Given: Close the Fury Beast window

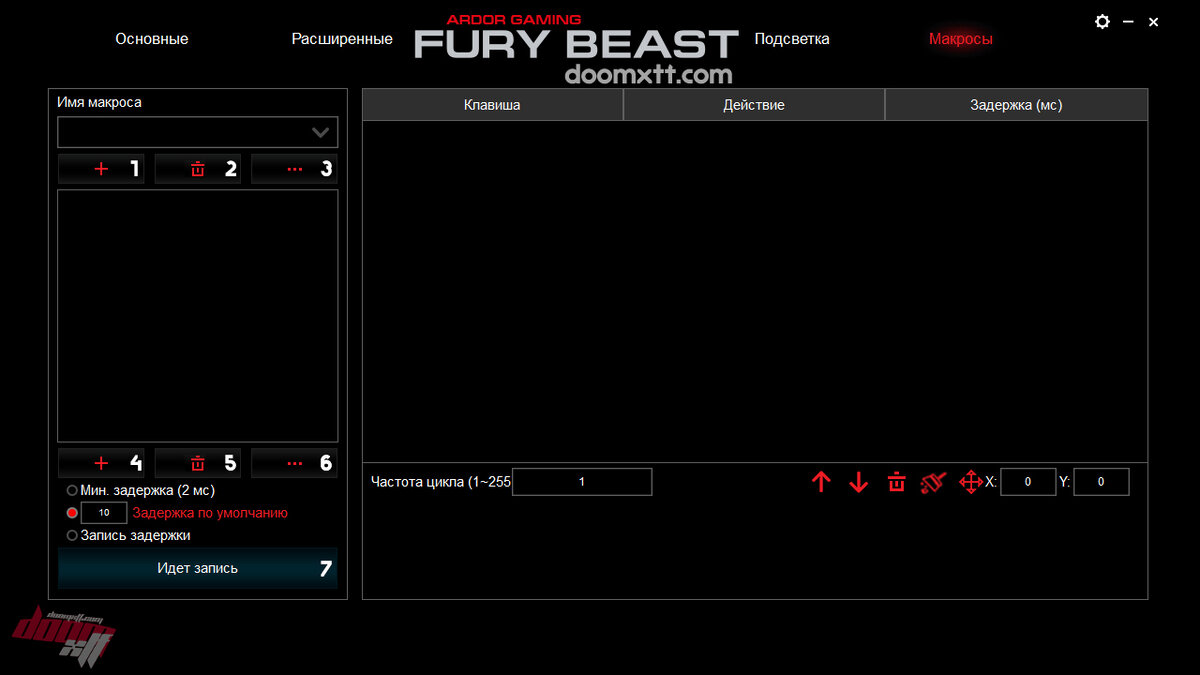Looking at the screenshot, I should click(x=1153, y=21).
